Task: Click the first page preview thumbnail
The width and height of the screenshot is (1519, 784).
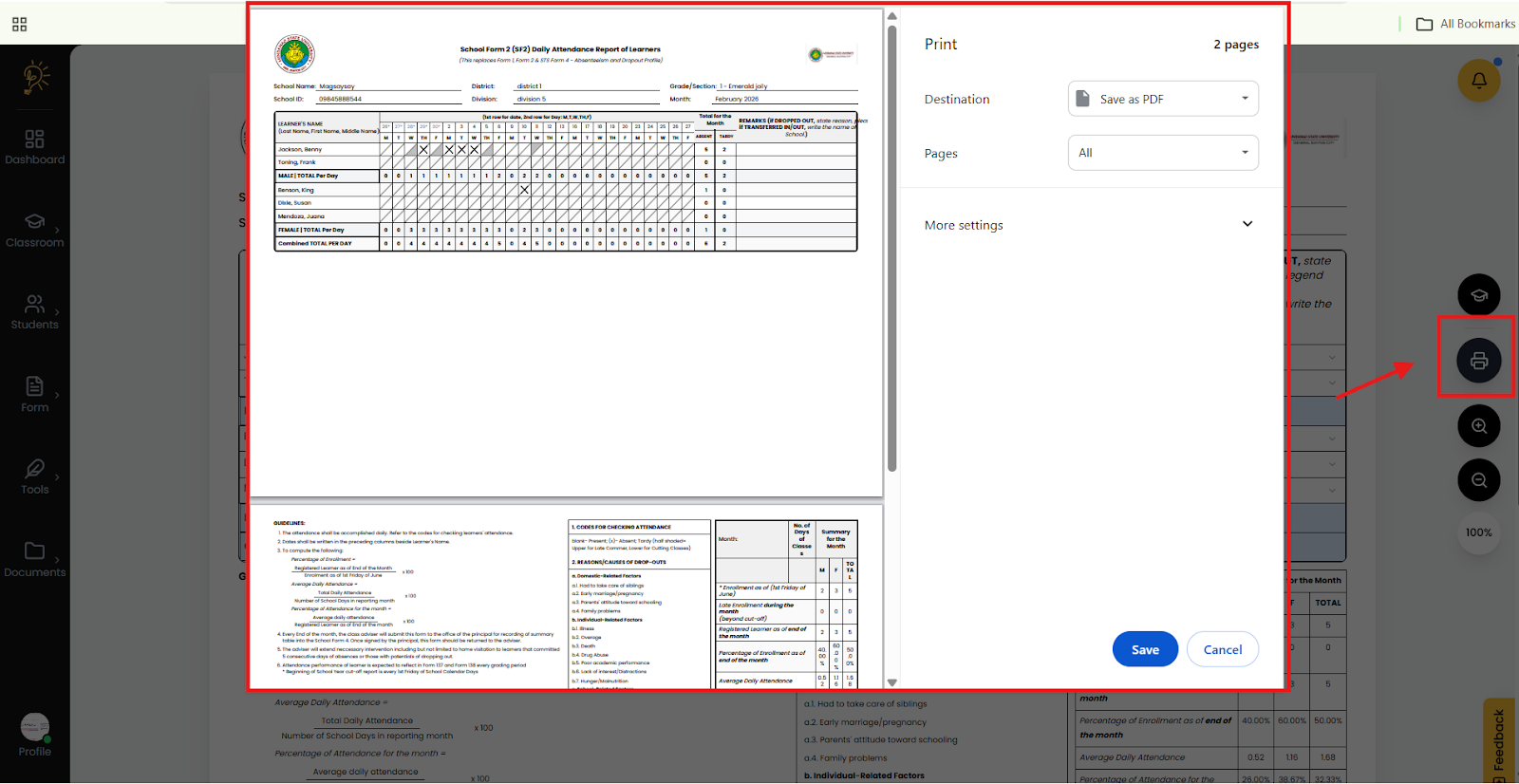Action: coord(566,252)
